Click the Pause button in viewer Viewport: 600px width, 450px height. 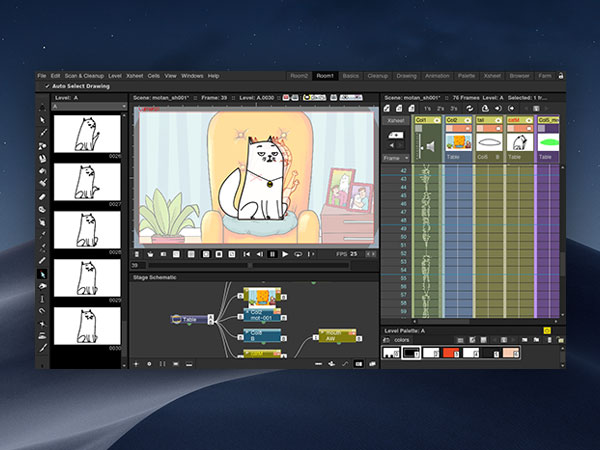coord(272,255)
